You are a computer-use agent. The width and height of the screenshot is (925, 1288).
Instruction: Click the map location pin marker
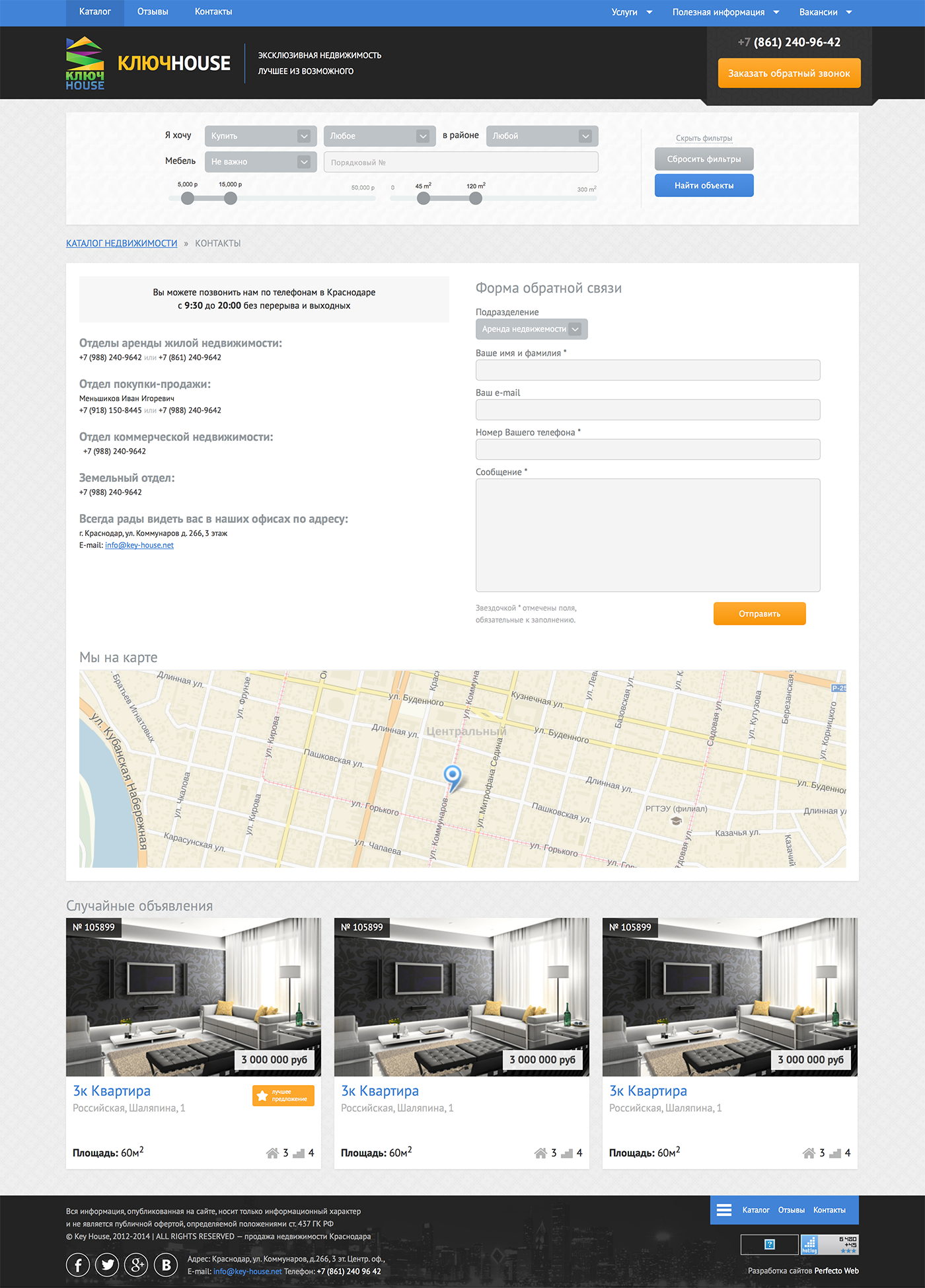tap(453, 778)
